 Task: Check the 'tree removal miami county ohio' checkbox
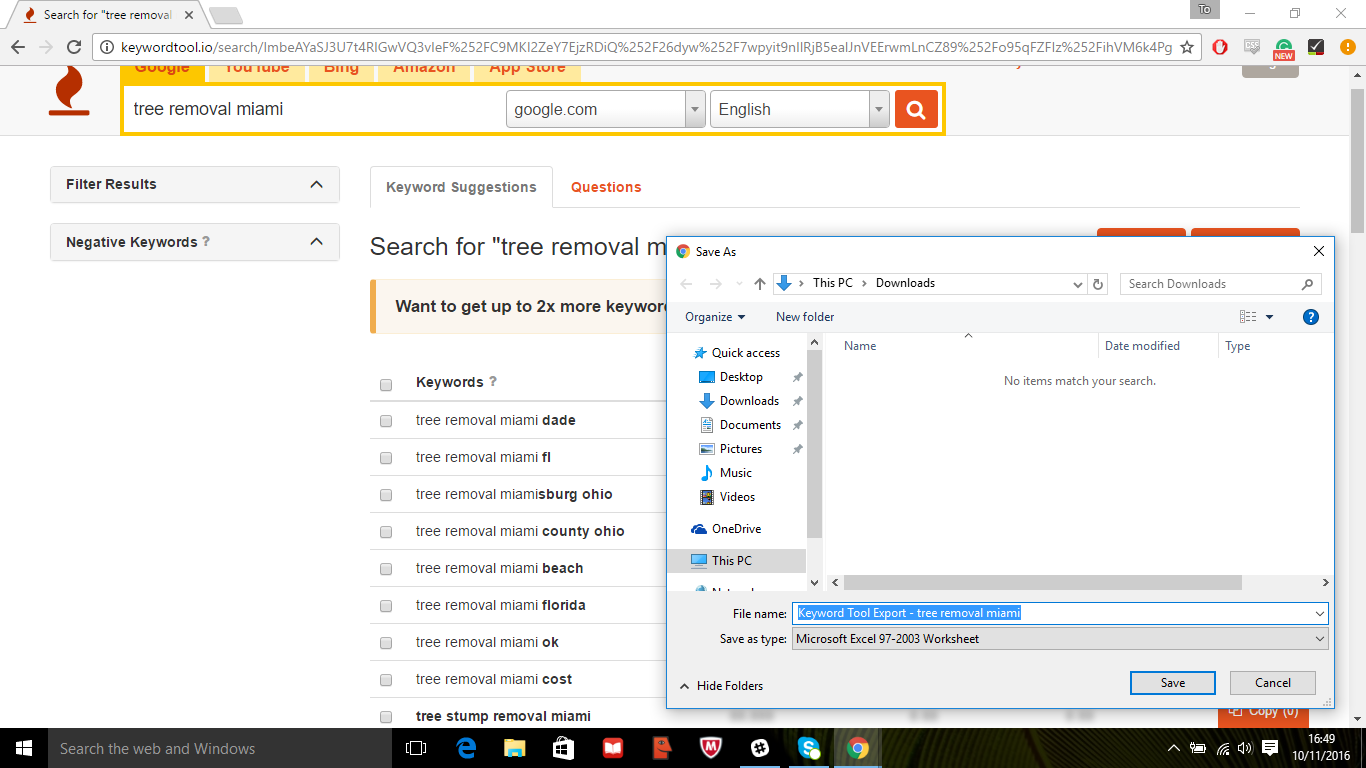point(386,532)
